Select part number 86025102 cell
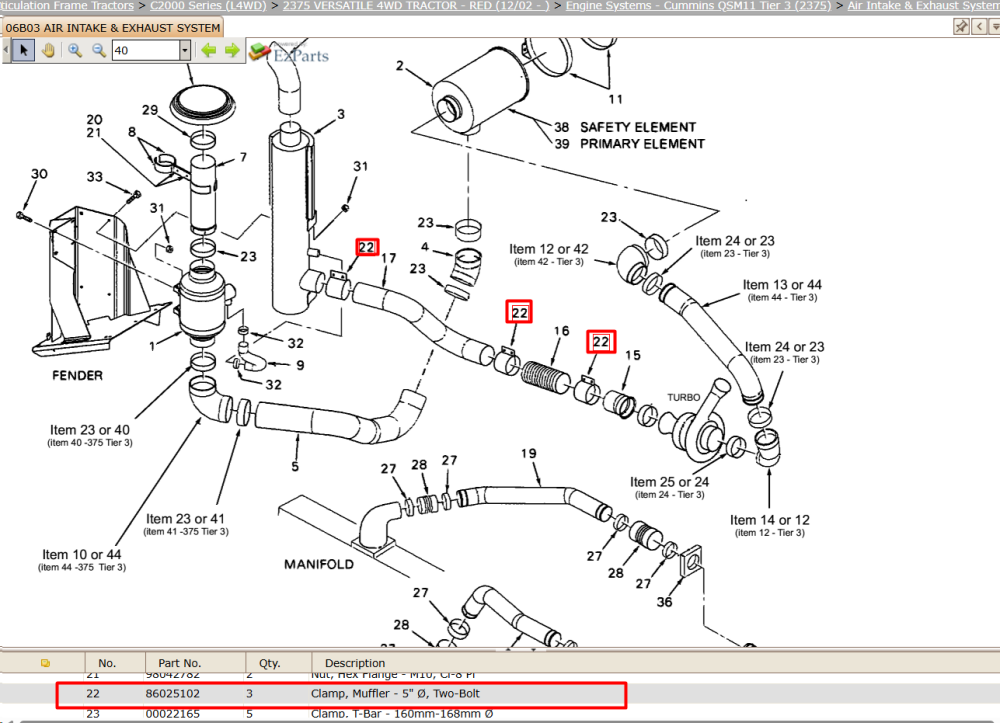 pyautogui.click(x=173, y=694)
